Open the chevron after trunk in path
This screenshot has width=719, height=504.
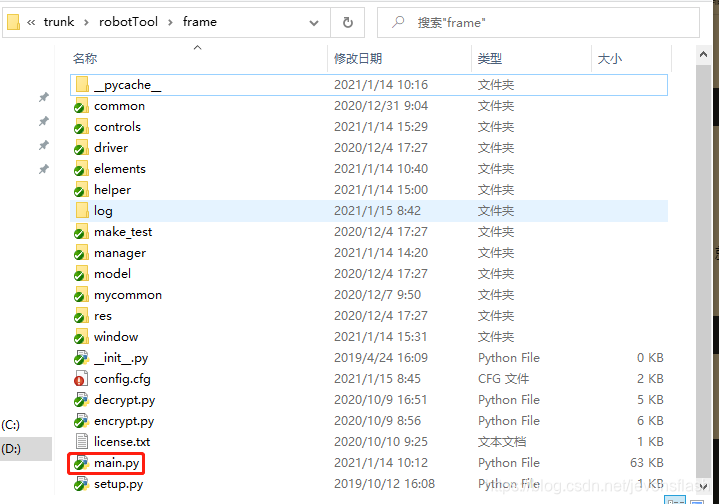[86, 22]
